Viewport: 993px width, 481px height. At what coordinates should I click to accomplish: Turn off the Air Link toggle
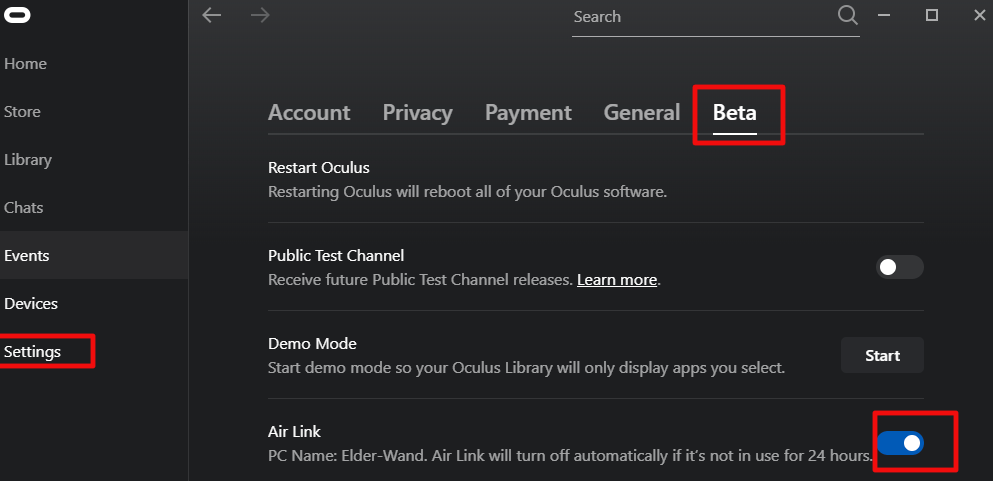899,443
